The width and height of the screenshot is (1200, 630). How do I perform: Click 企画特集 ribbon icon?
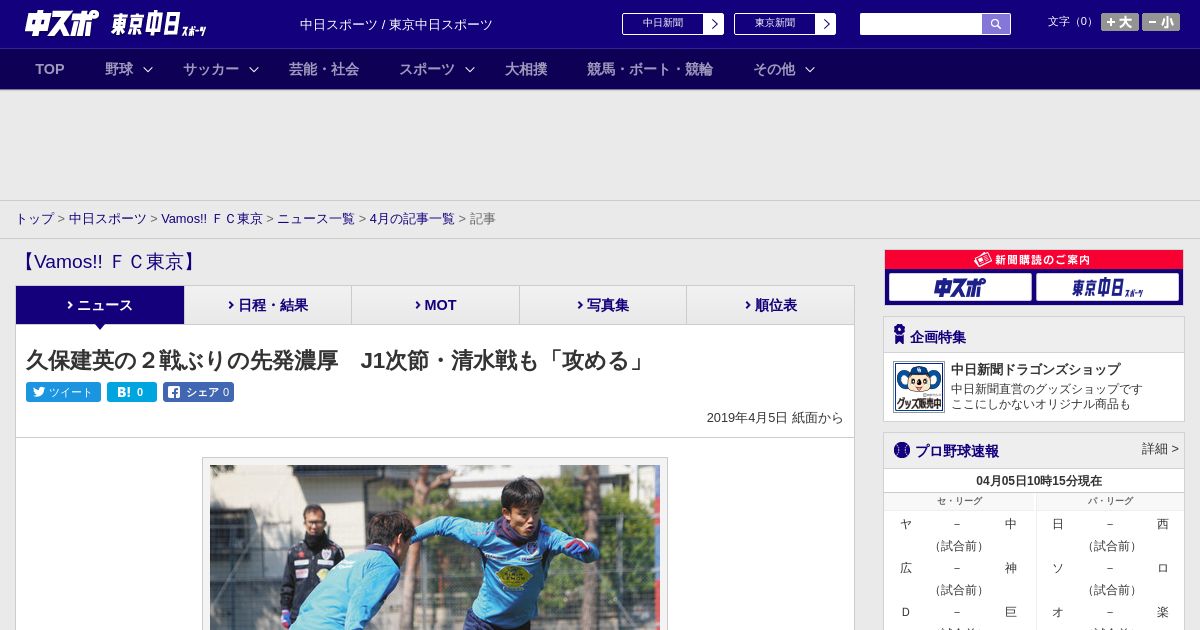click(899, 335)
